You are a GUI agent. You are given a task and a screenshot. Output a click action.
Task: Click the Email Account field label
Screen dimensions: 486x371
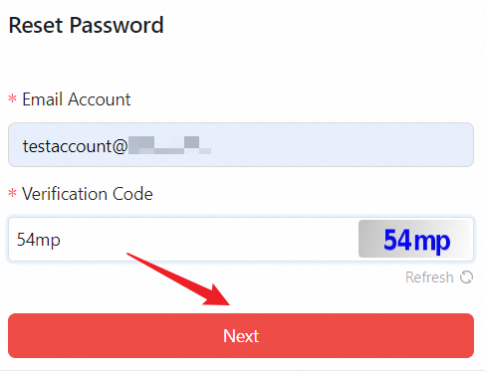[x=76, y=99]
